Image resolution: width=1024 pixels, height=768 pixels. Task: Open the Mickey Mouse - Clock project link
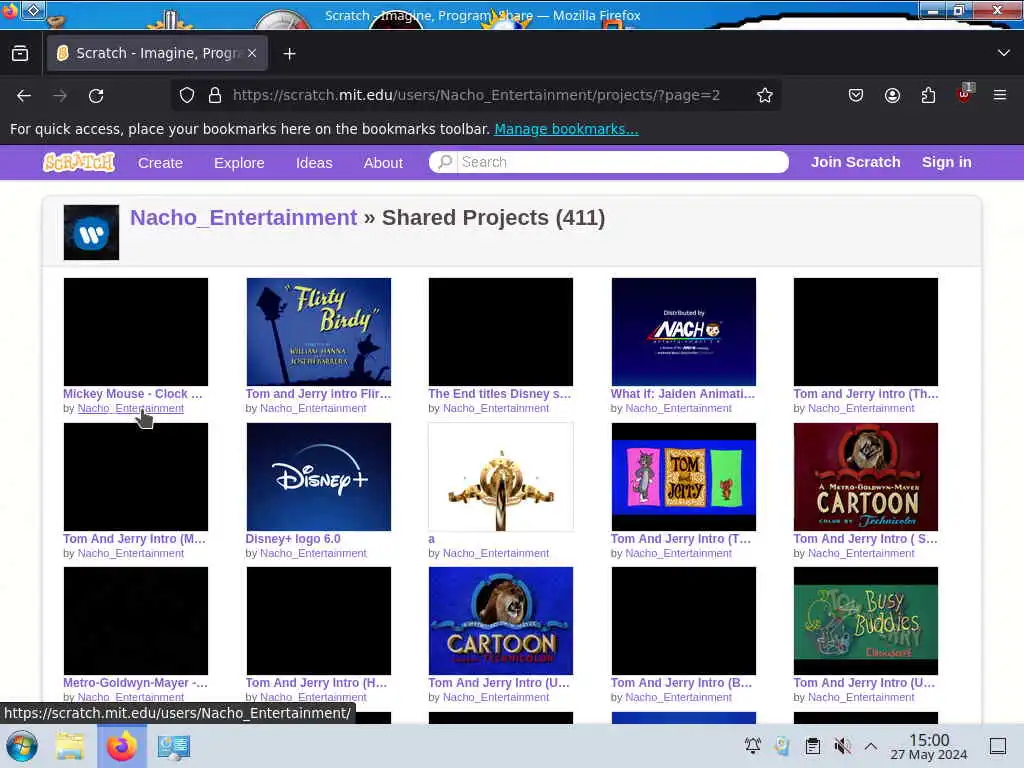133,394
